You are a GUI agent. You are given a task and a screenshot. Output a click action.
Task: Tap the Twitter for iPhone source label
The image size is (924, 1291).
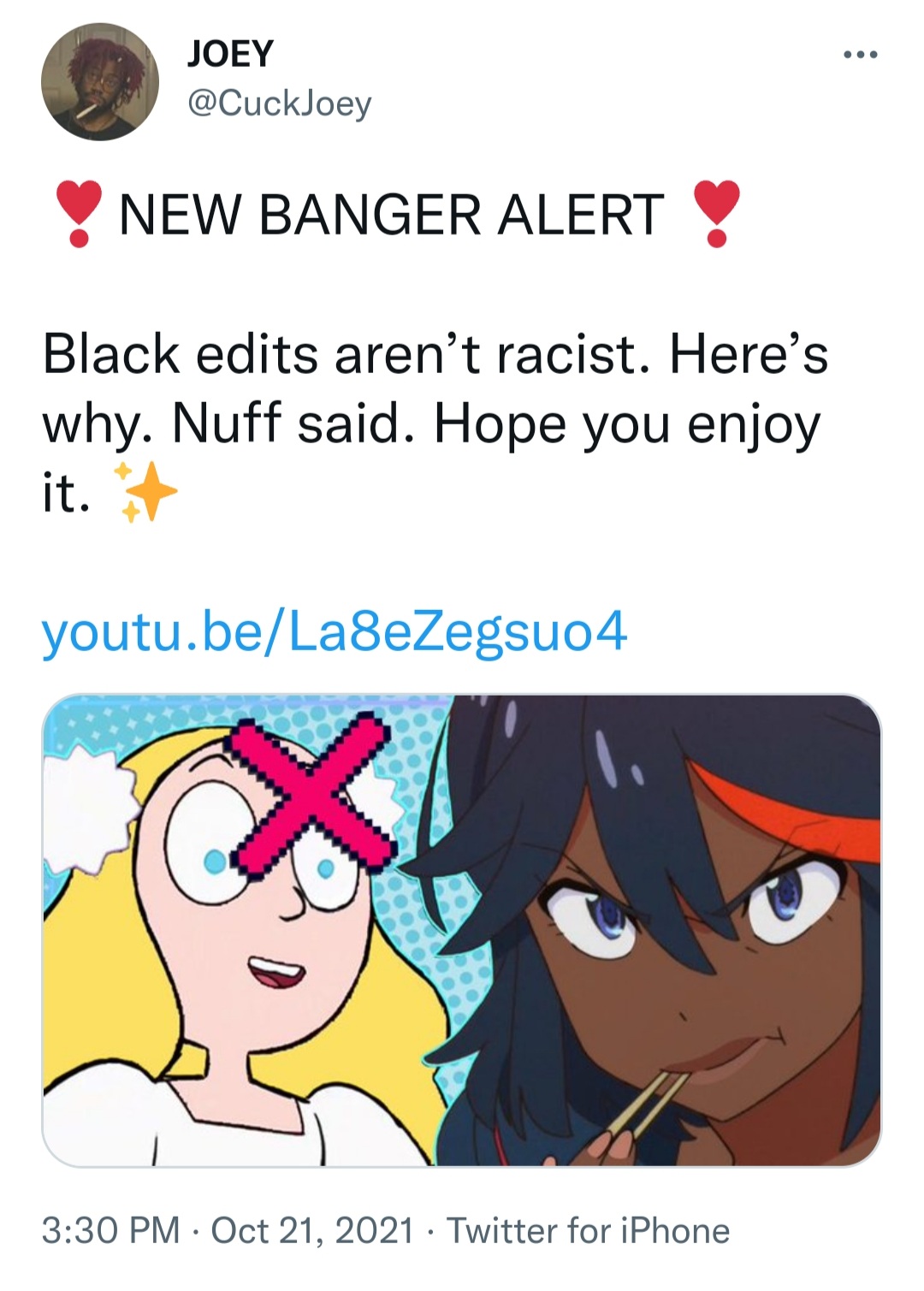(x=588, y=1231)
